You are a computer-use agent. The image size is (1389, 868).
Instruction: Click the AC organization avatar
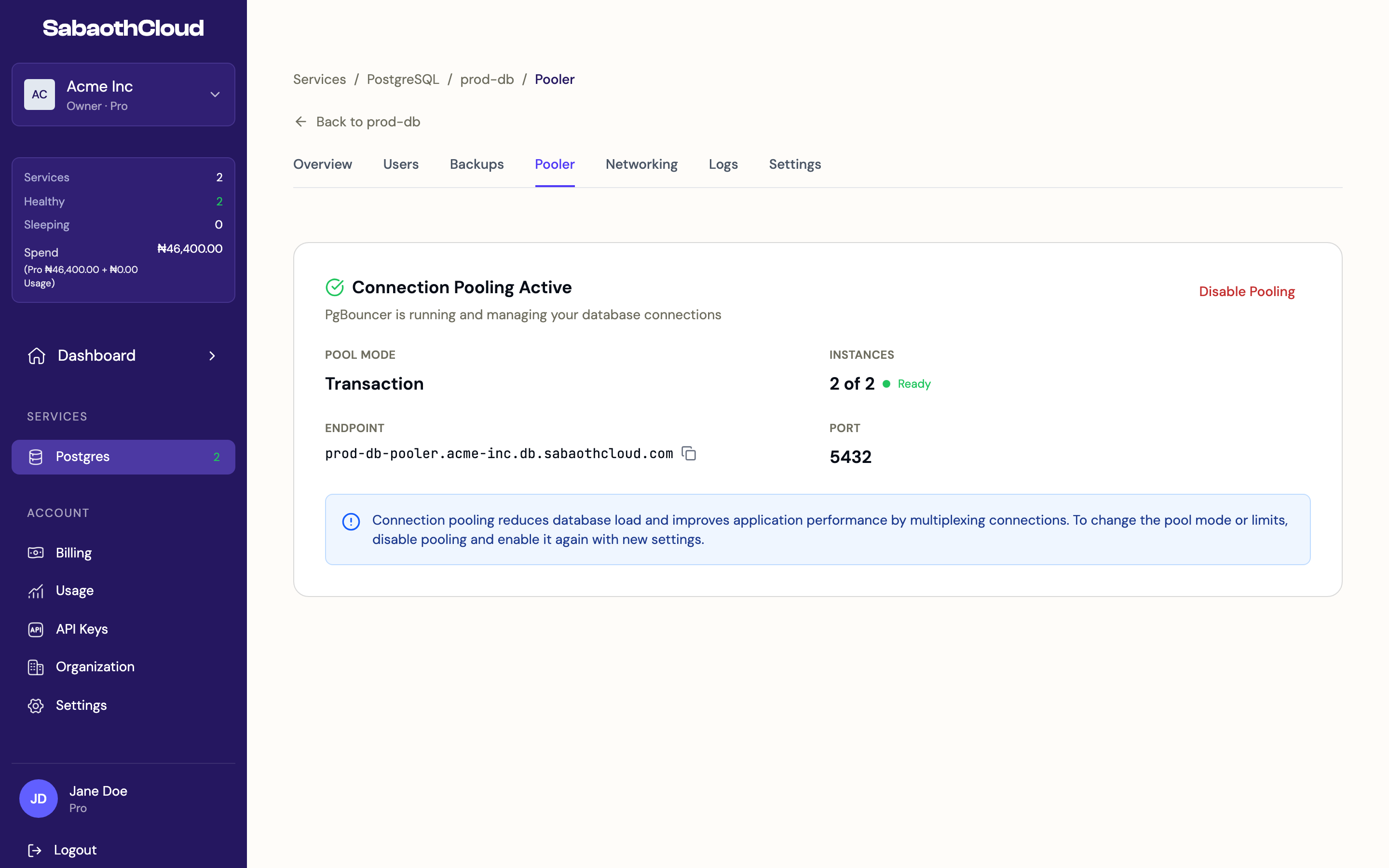tap(40, 95)
